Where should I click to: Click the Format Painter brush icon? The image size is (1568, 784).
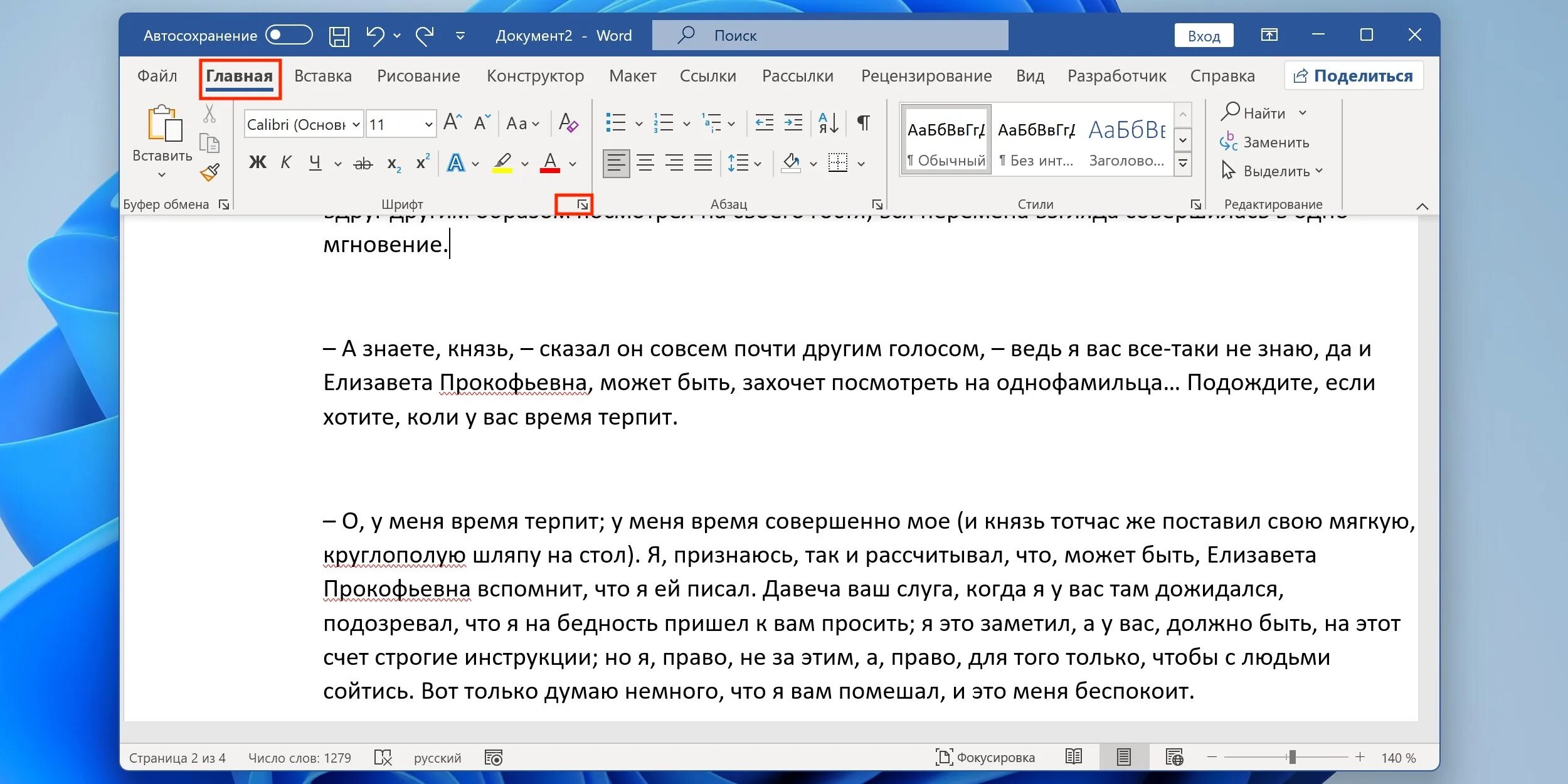209,172
